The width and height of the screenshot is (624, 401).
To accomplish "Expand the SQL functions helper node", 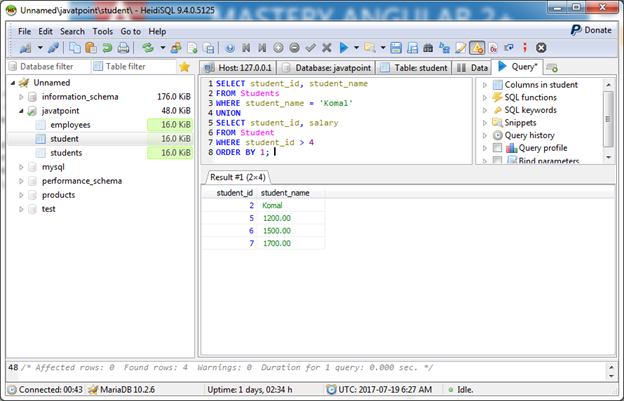I will pos(485,97).
